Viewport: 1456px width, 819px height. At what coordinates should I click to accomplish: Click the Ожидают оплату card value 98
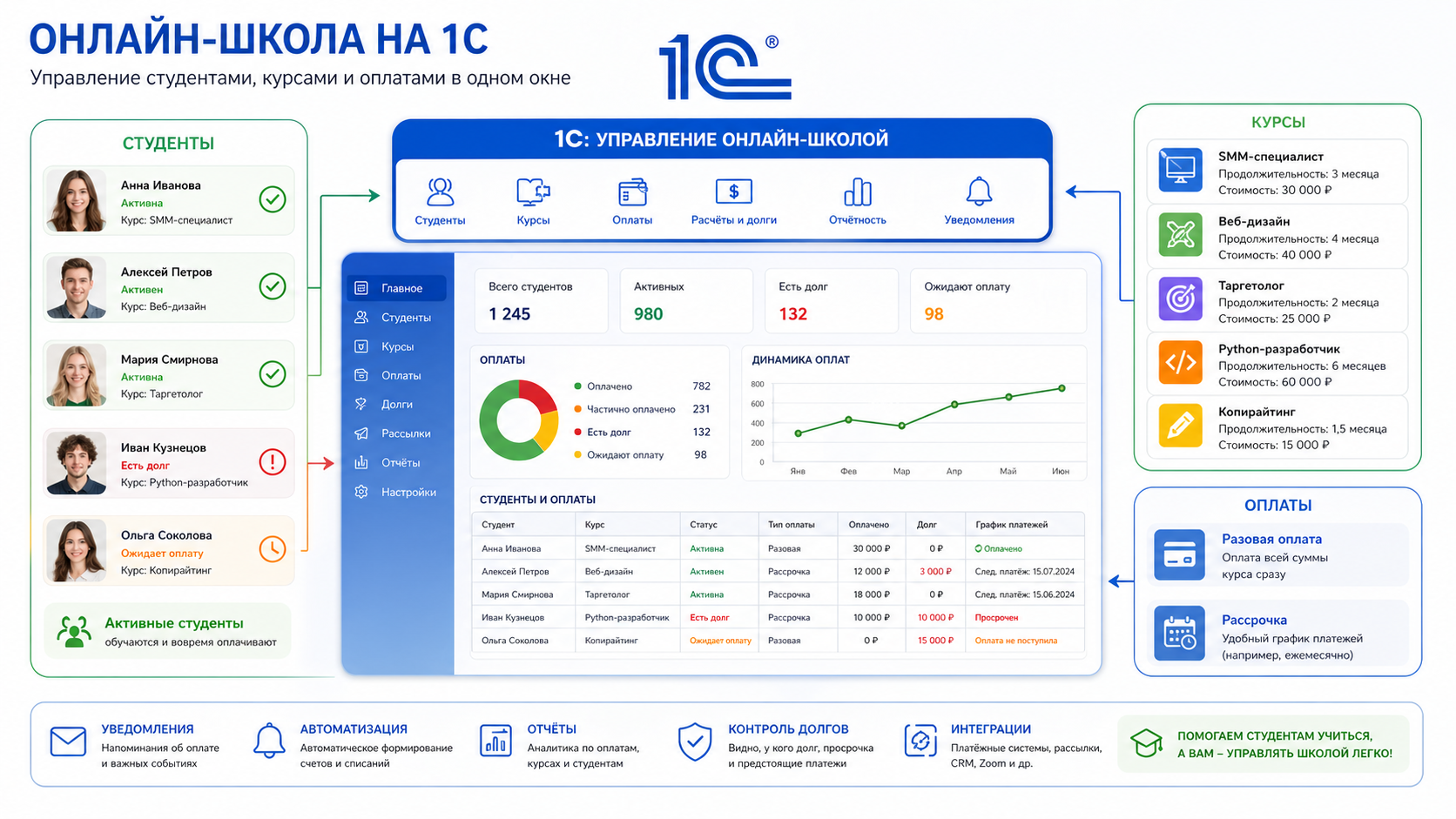tap(934, 314)
